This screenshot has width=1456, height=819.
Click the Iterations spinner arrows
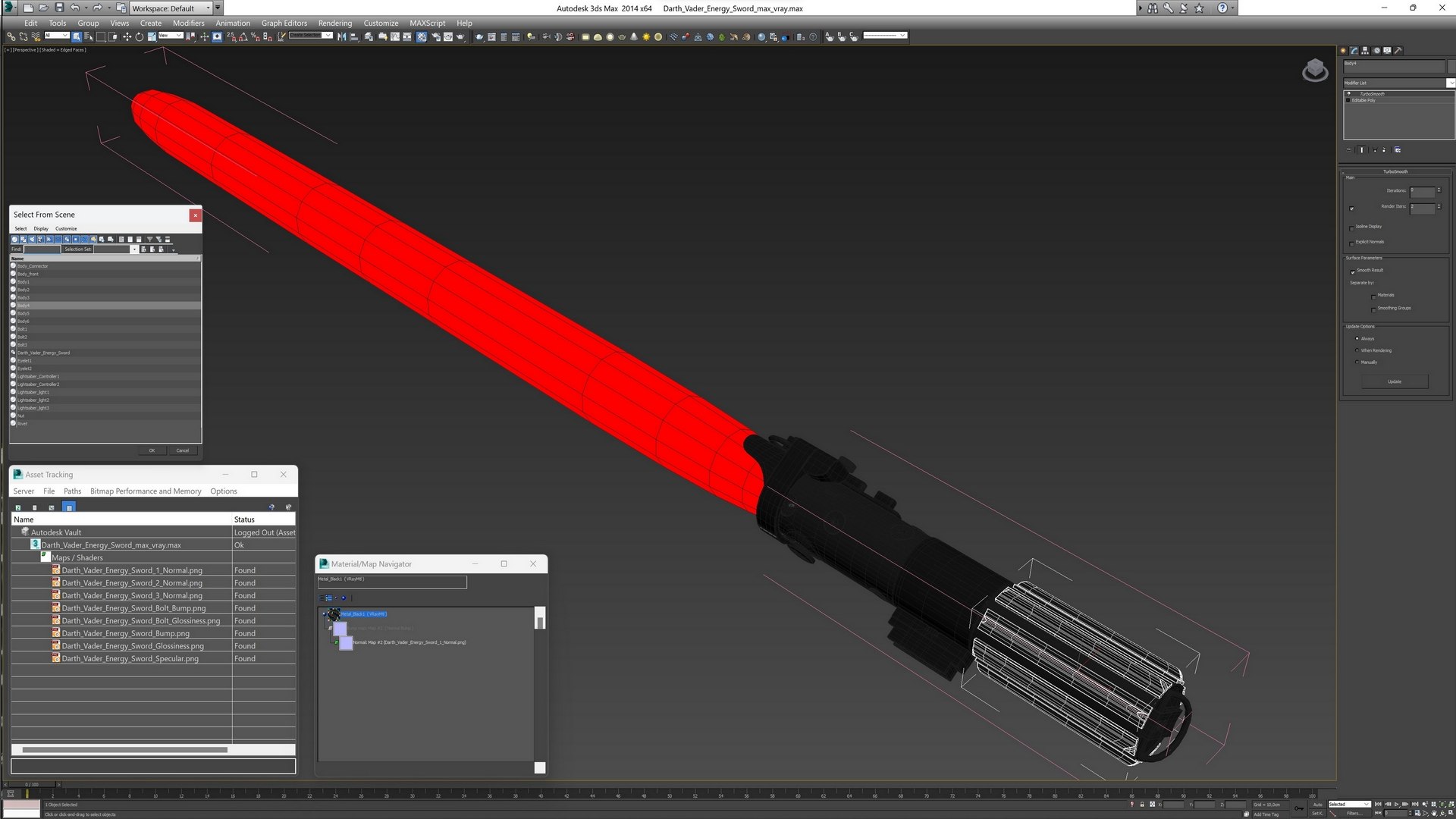coord(1439,190)
